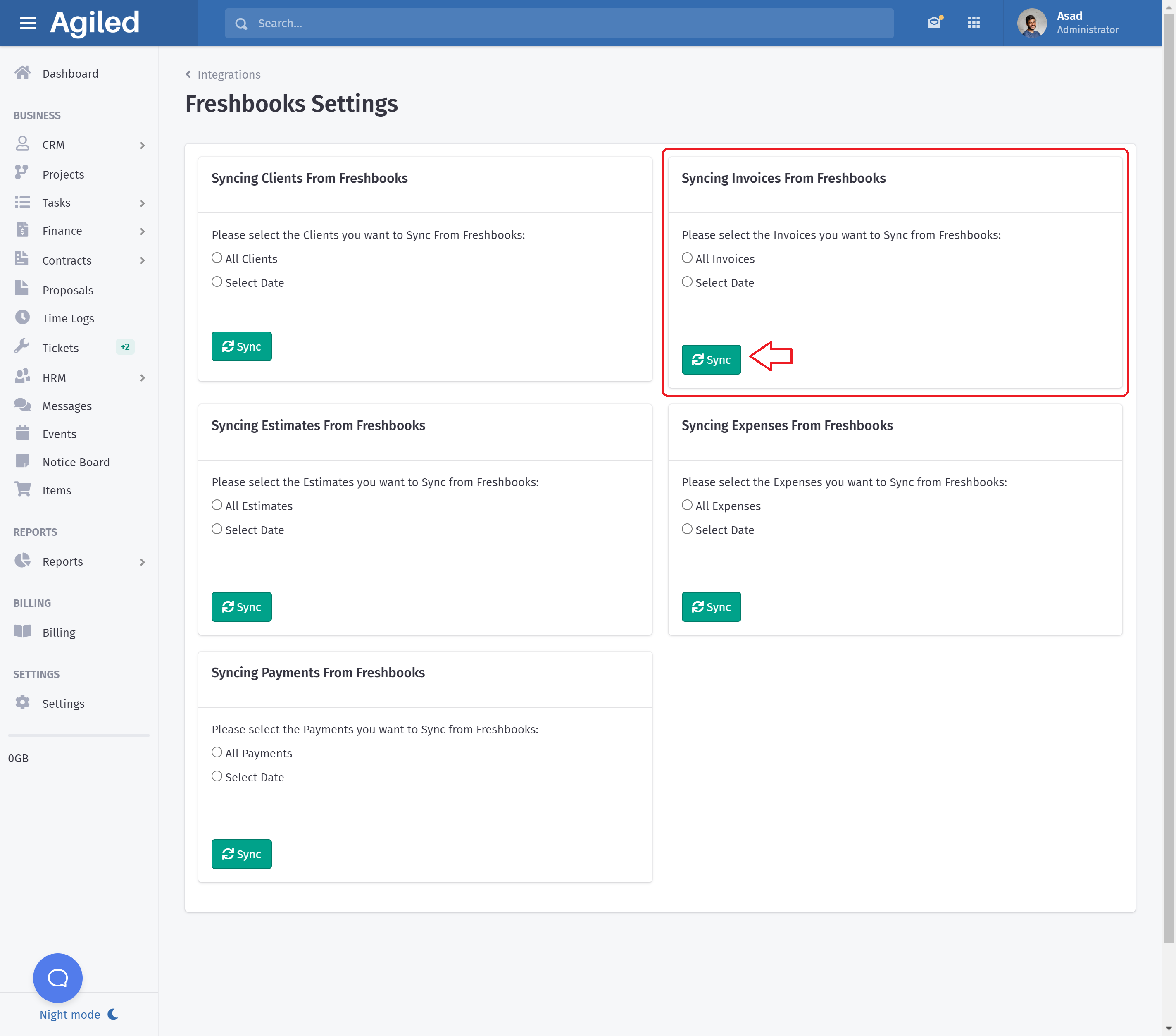Go to Notice Board page
This screenshot has height=1036, width=1176.
pos(76,462)
